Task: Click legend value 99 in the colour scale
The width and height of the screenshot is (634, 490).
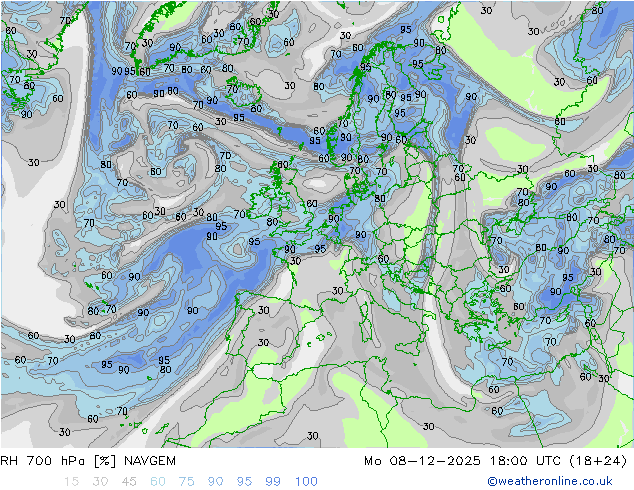Action: 273,482
